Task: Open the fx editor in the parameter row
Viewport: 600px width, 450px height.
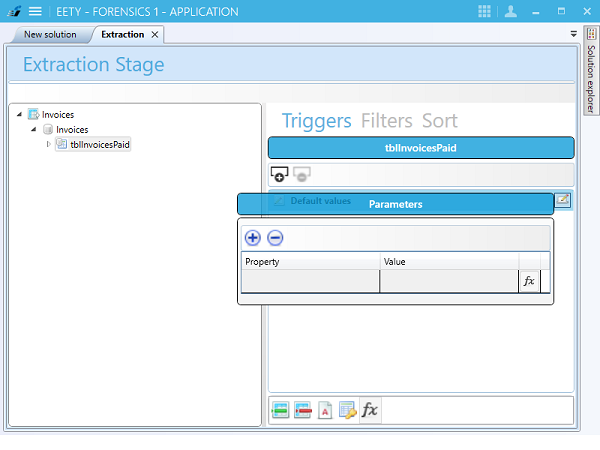Action: point(529,281)
